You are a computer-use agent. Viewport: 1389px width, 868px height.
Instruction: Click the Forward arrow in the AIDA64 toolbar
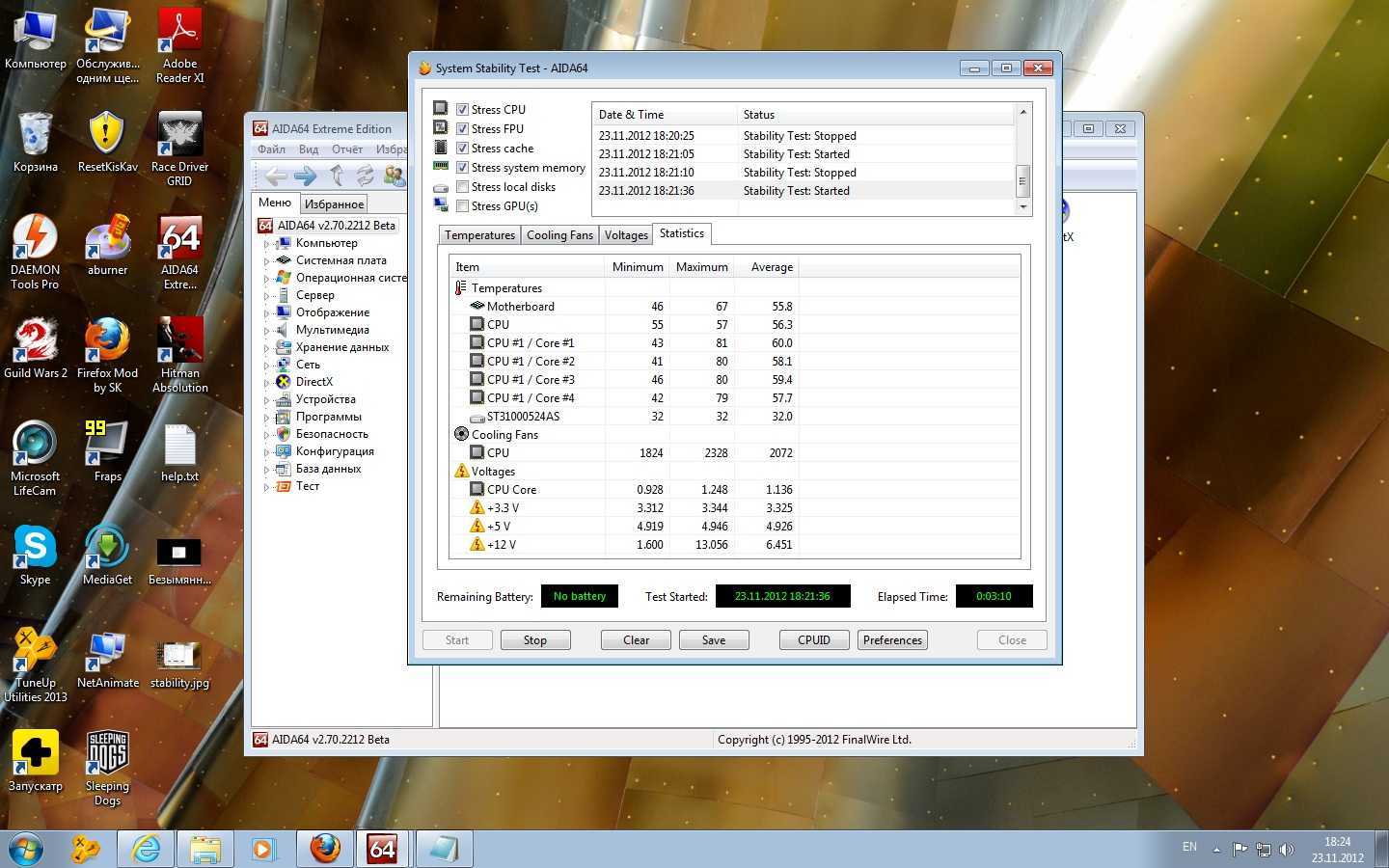[x=305, y=176]
